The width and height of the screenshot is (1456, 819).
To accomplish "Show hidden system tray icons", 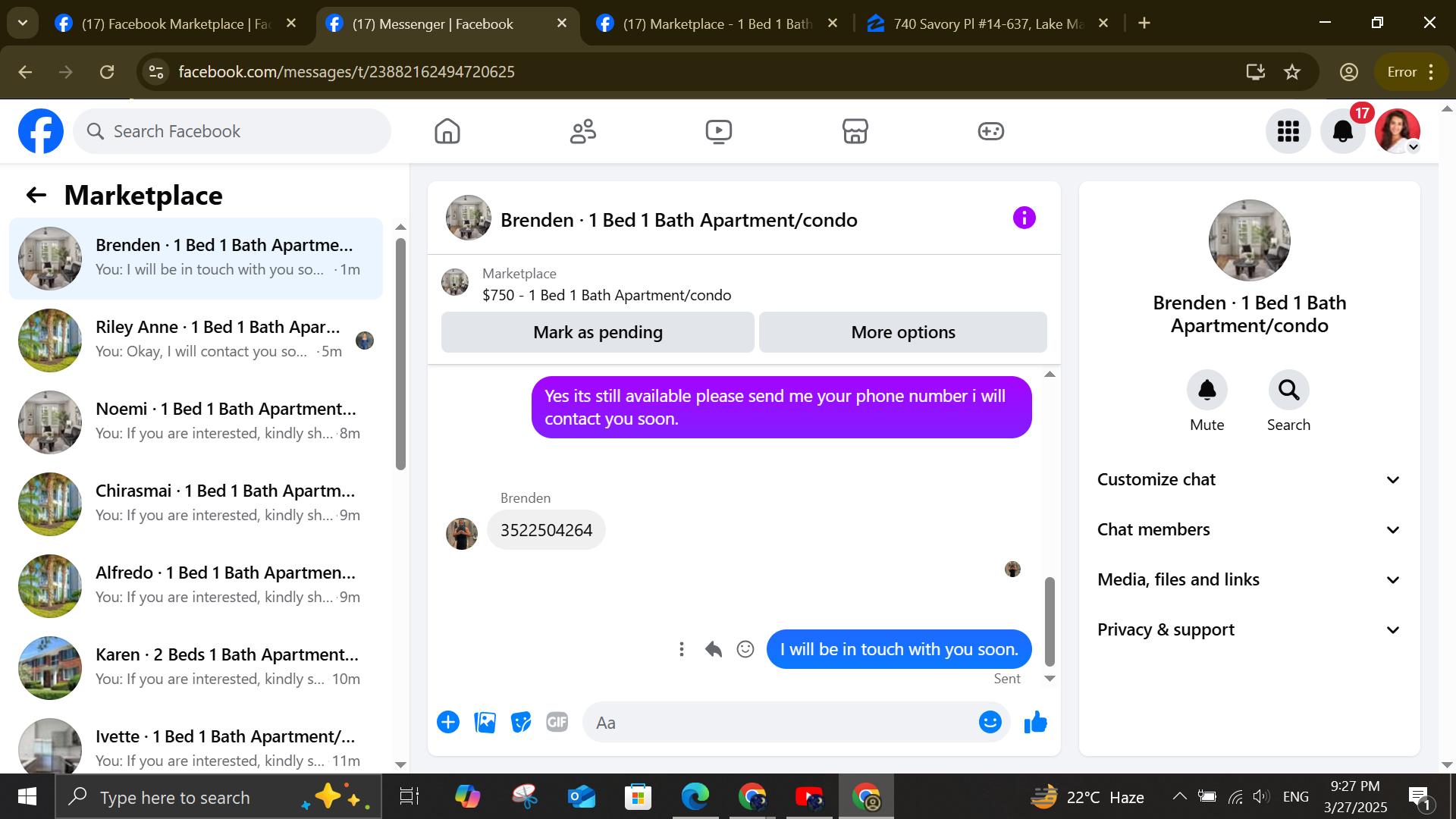I will (x=1179, y=796).
